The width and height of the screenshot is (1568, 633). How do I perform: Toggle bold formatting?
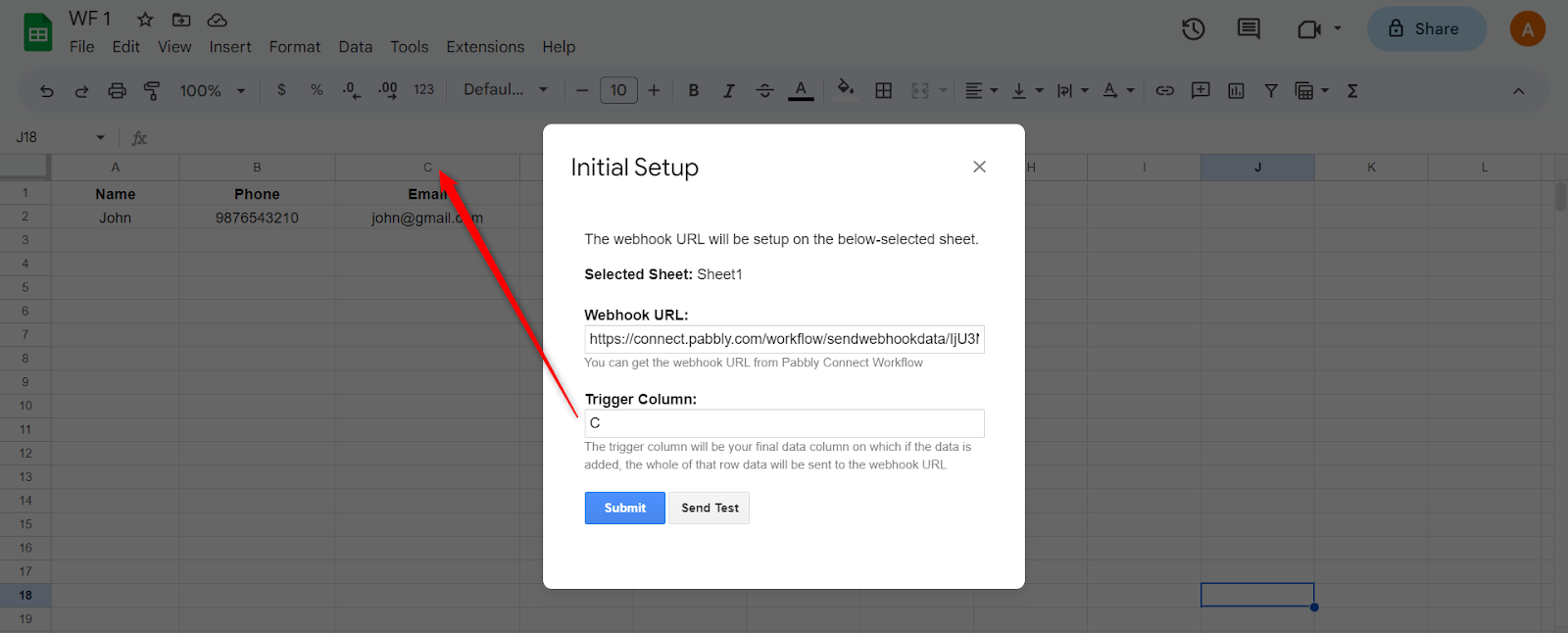pyautogui.click(x=694, y=91)
